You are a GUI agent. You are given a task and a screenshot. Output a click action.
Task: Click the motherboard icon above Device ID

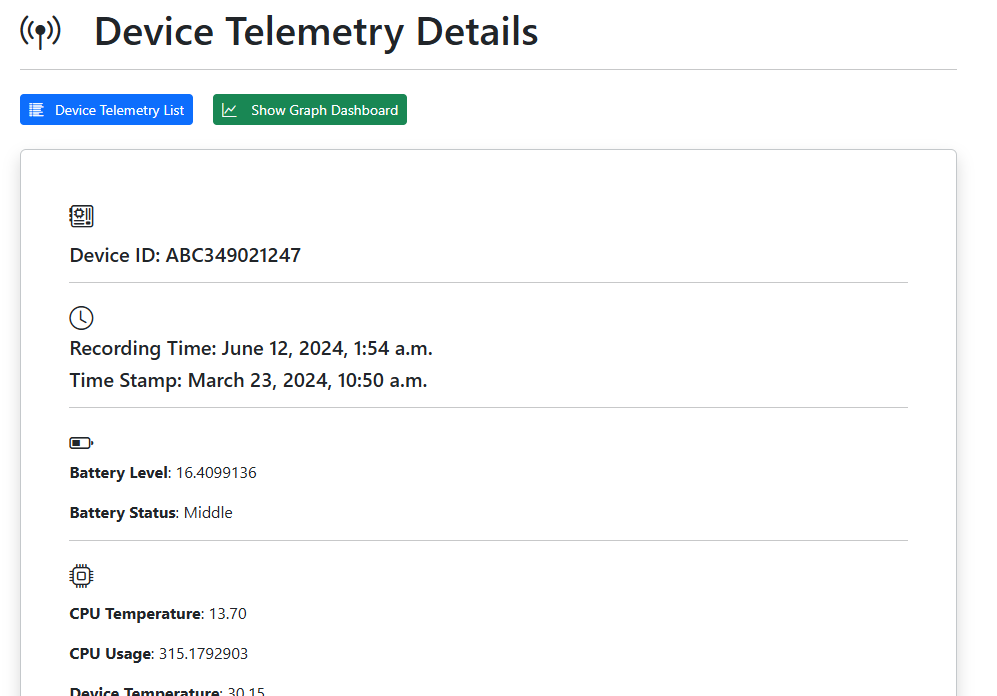tap(81, 216)
